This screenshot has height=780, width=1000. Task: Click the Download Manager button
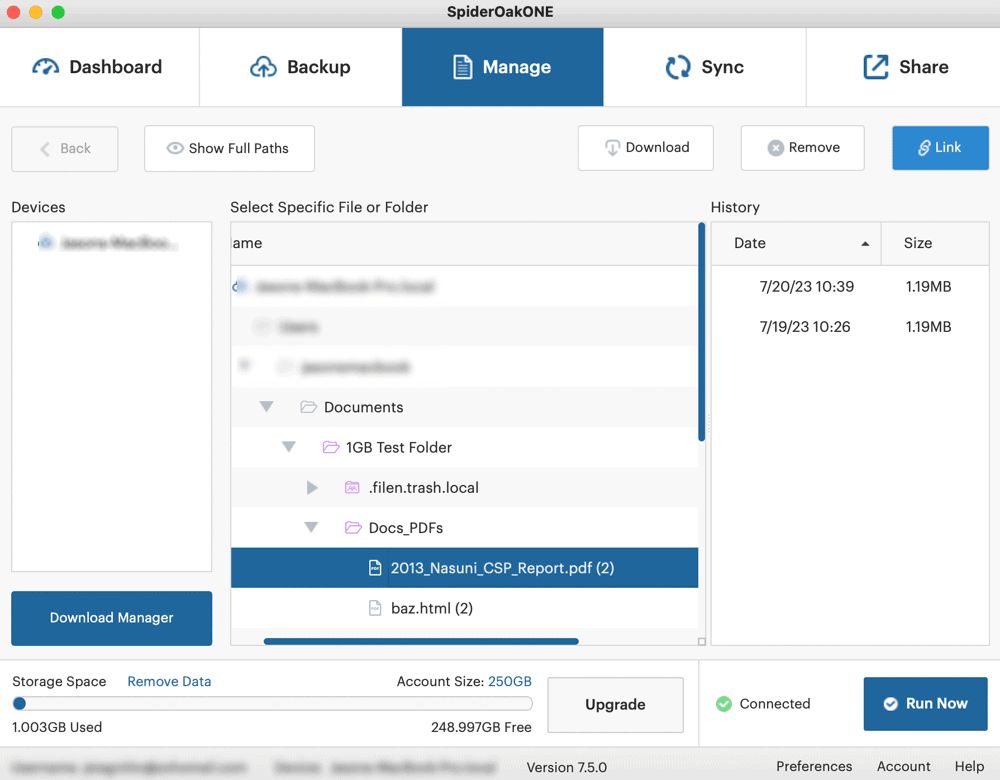112,618
